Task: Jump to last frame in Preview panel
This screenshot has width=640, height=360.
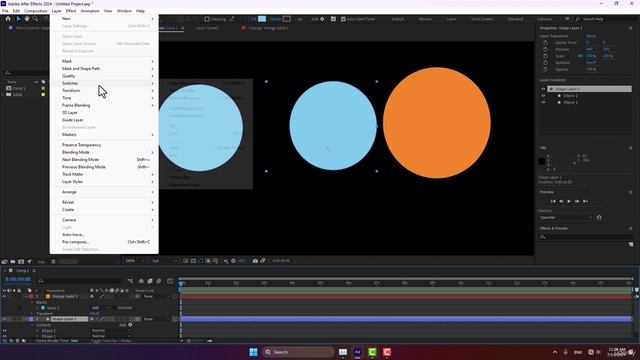Action: click(x=585, y=201)
